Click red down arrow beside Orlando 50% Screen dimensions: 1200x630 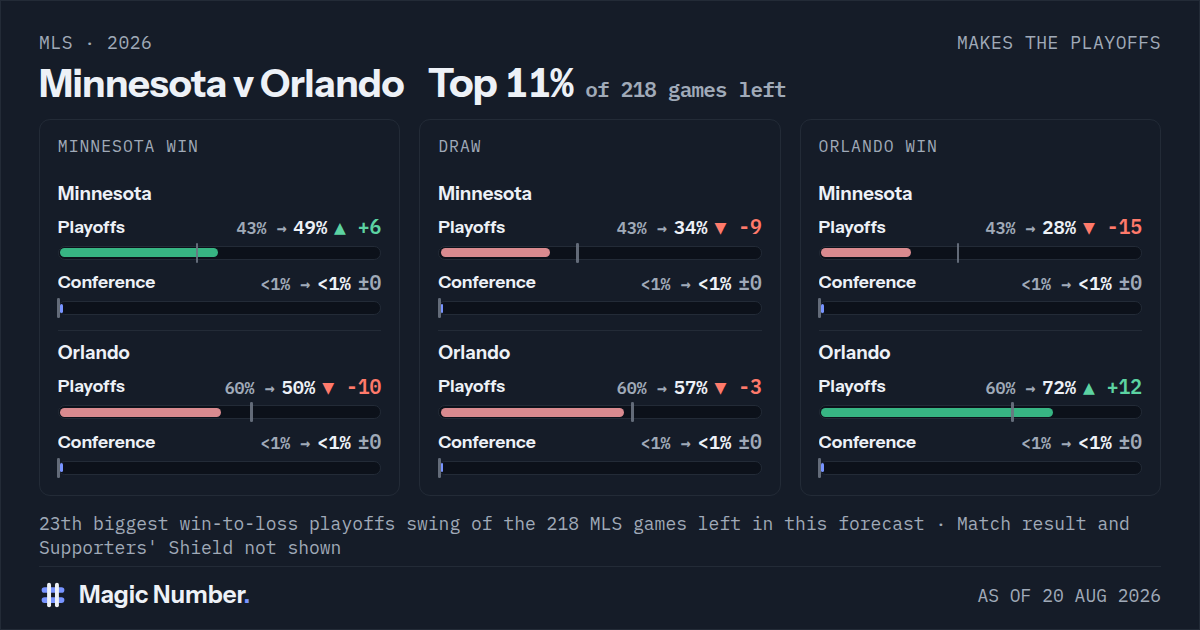click(328, 388)
